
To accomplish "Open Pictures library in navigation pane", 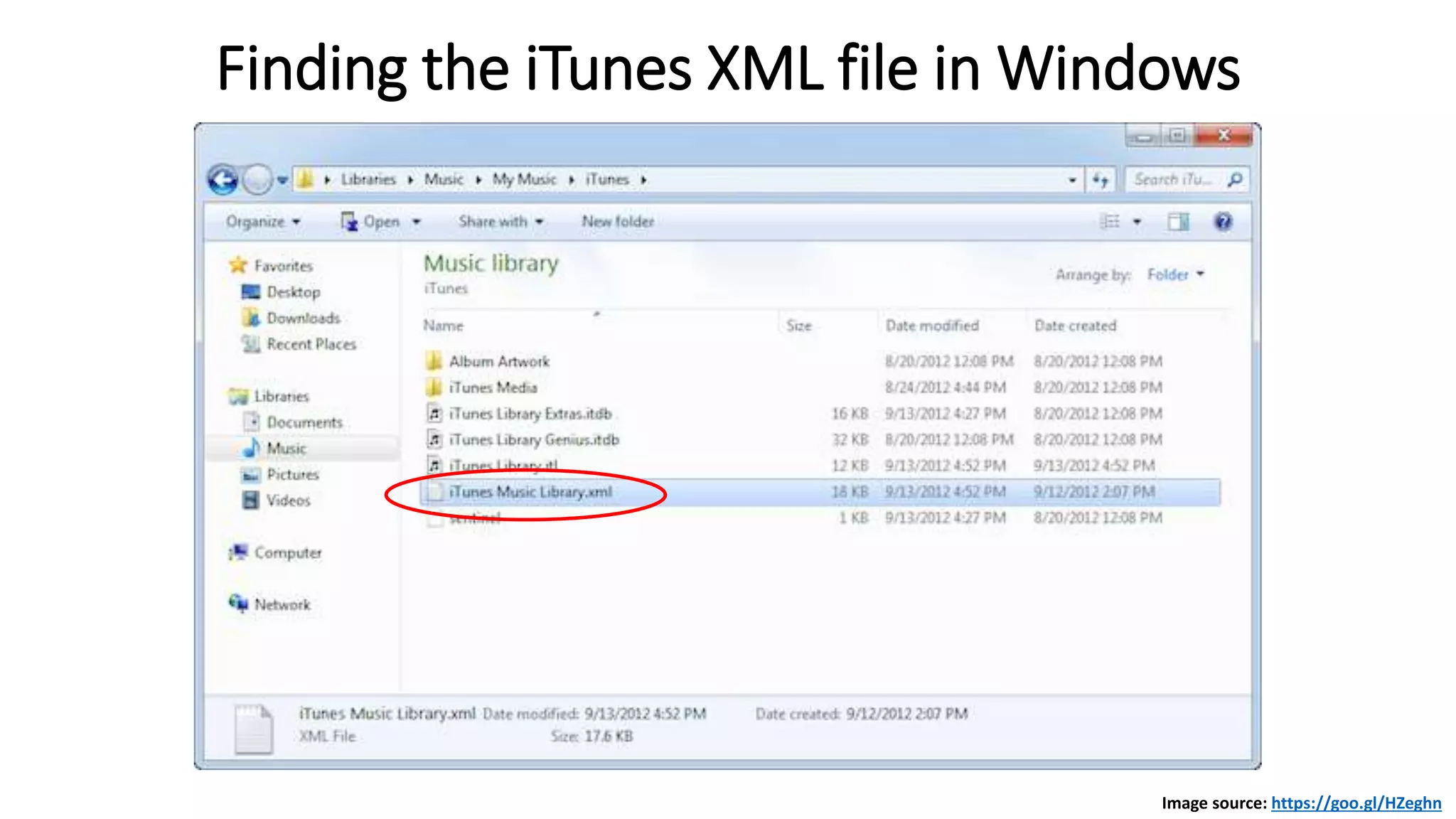I will 293,474.
